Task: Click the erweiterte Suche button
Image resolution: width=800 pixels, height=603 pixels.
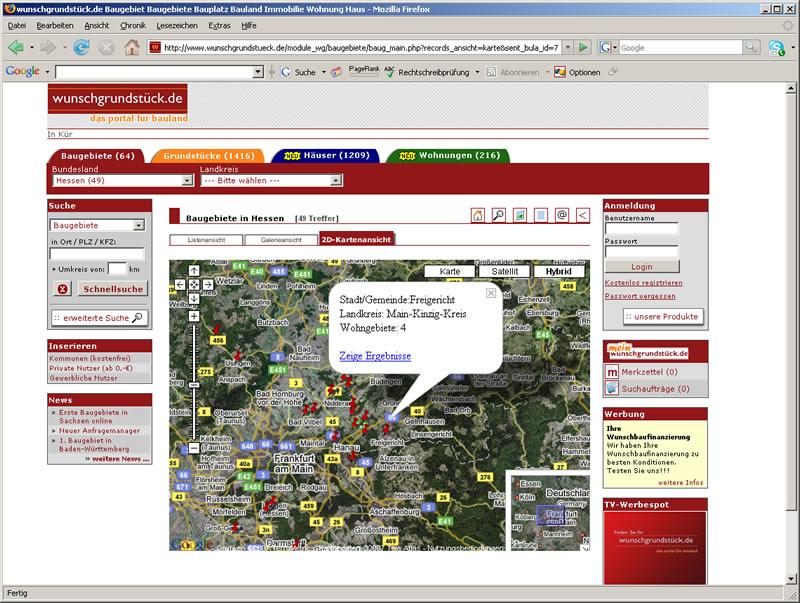Action: (x=100, y=318)
